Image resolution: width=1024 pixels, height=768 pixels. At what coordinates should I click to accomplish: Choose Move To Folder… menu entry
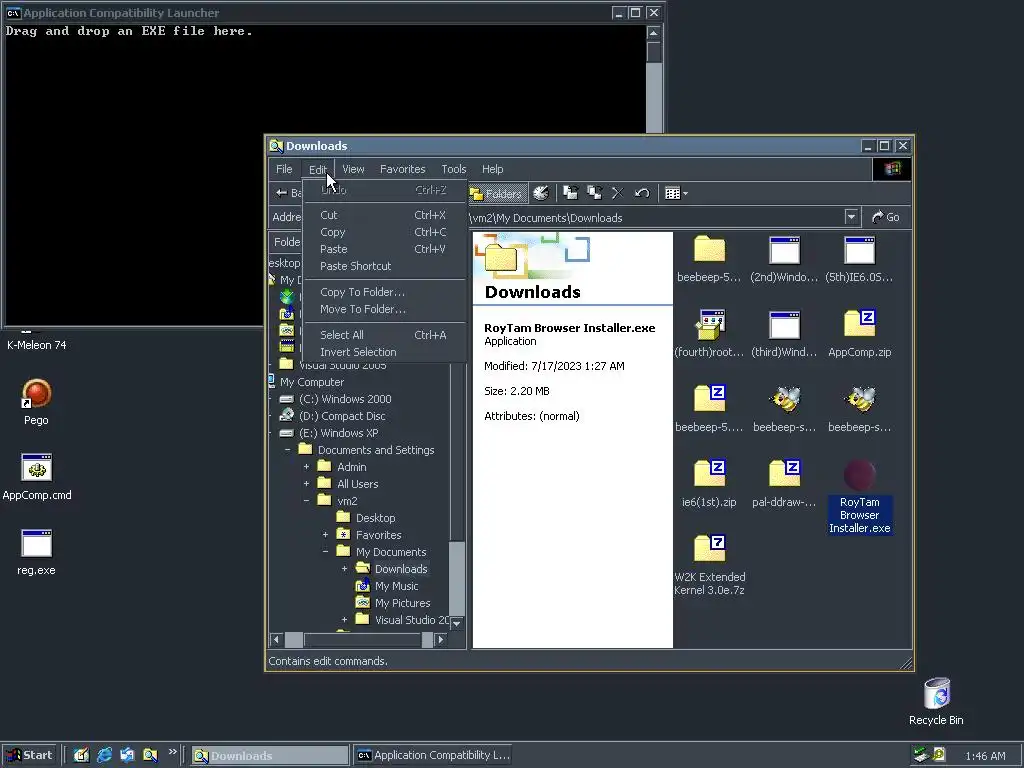(x=384, y=309)
